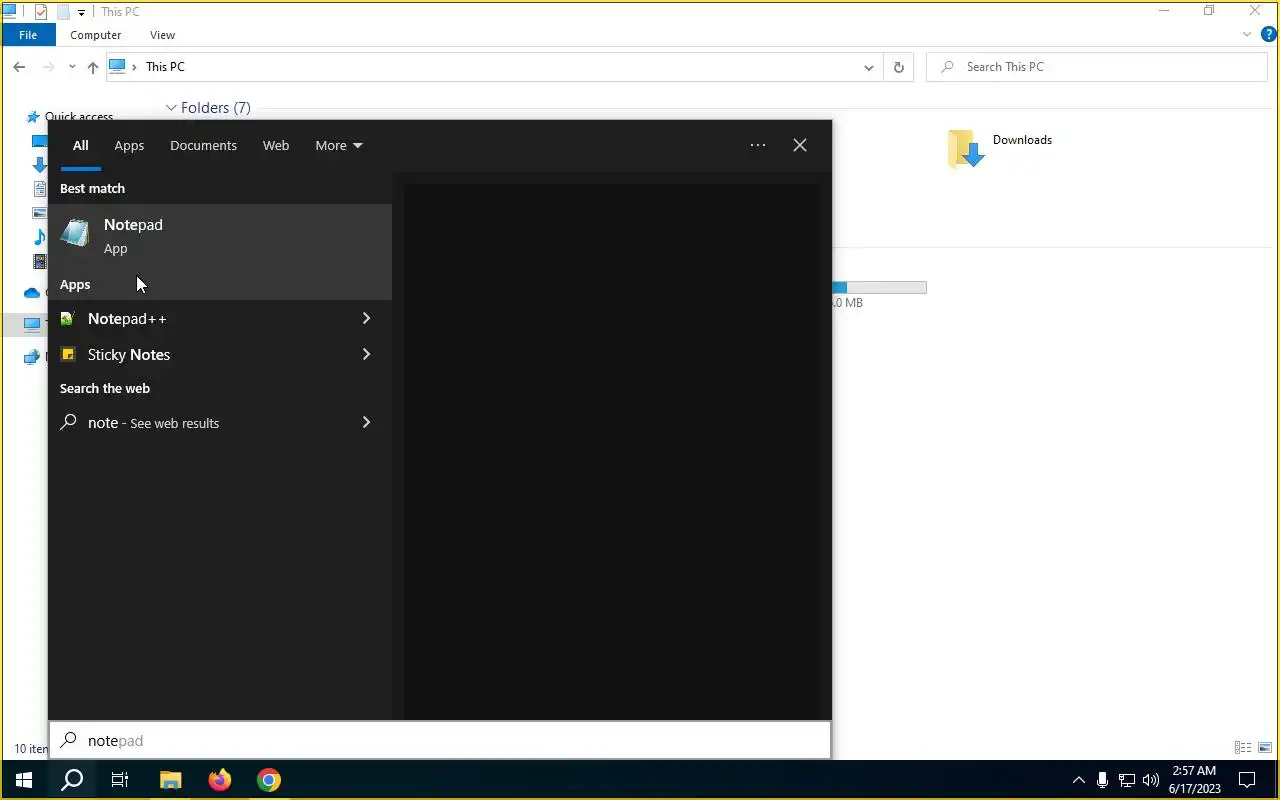The width and height of the screenshot is (1280, 800).
Task: Click the Windows Start button
Action: (x=24, y=780)
